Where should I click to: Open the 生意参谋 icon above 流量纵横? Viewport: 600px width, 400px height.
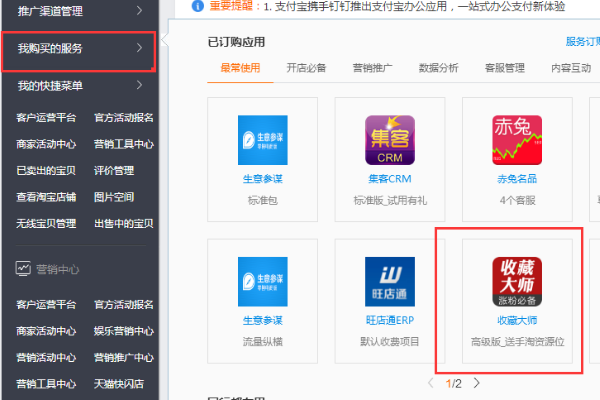[262, 282]
